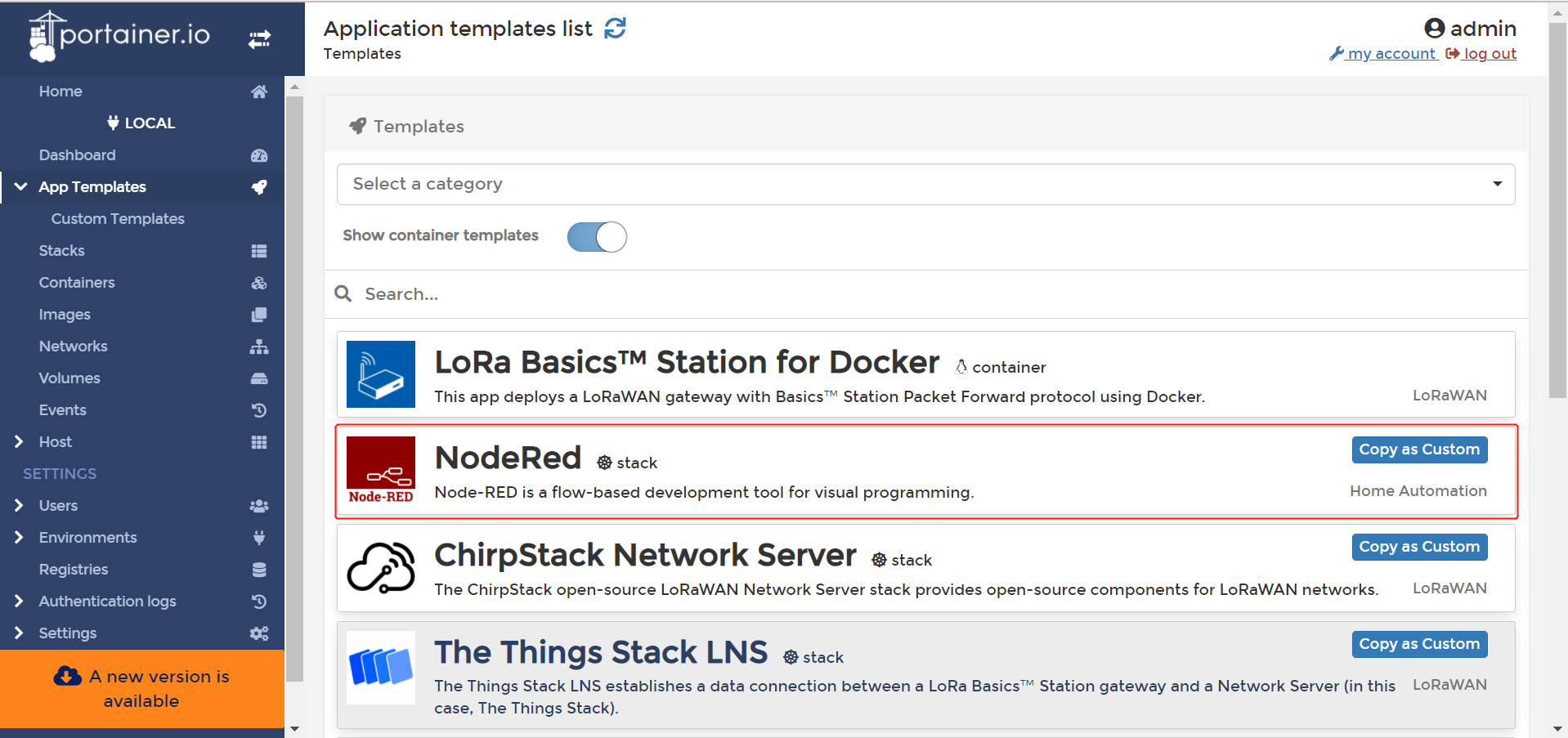Viewport: 1568px width, 738px height.
Task: Click the App Templates rocket icon
Action: click(259, 187)
